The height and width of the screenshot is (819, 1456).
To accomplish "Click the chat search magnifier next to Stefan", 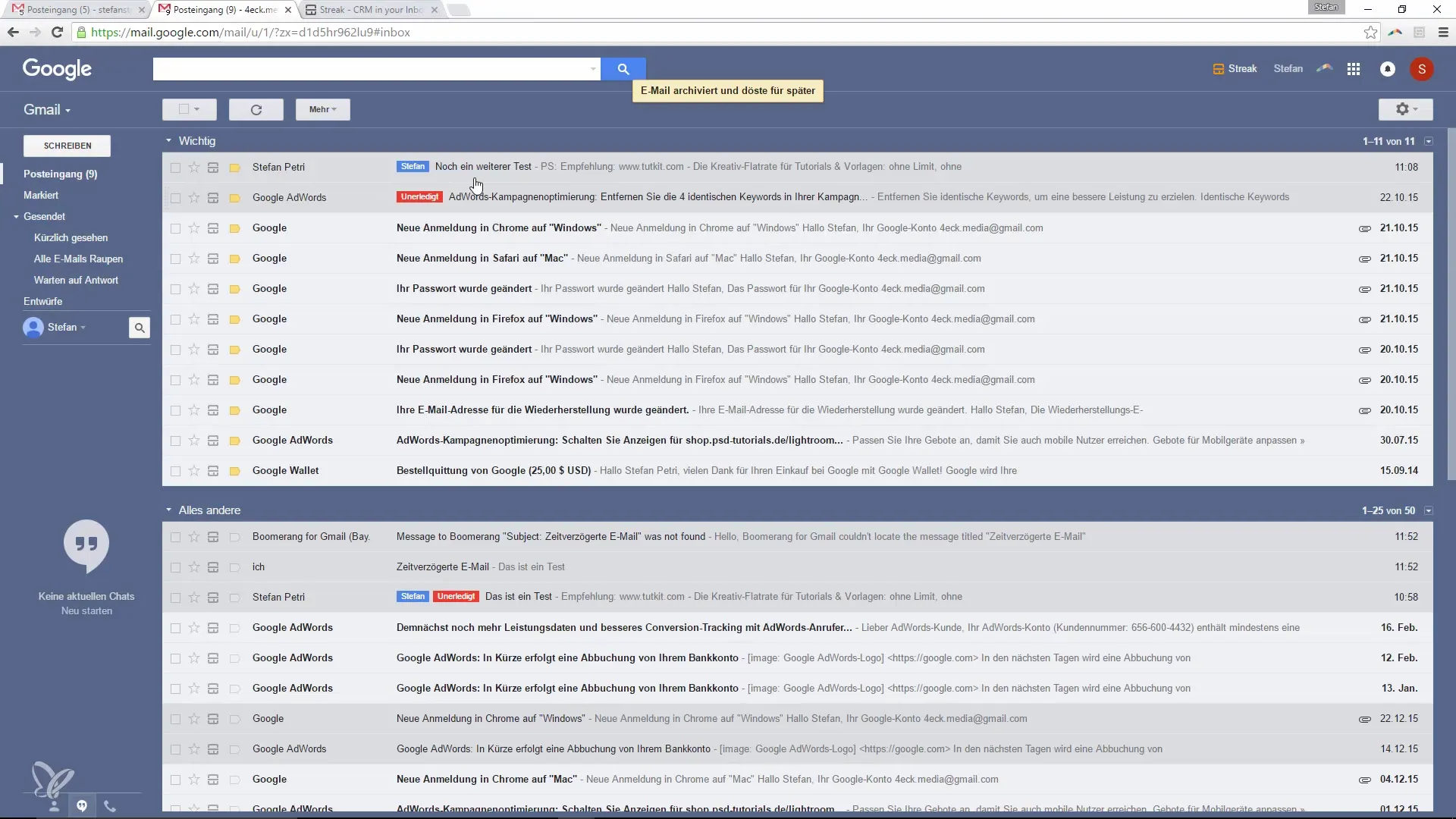I will point(140,328).
